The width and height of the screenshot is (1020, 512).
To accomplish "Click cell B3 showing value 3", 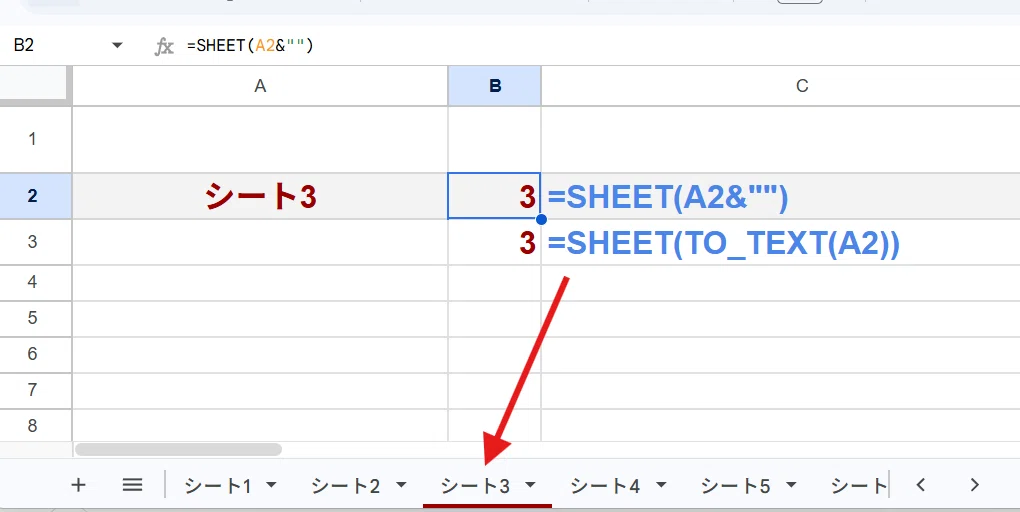I will (x=494, y=242).
